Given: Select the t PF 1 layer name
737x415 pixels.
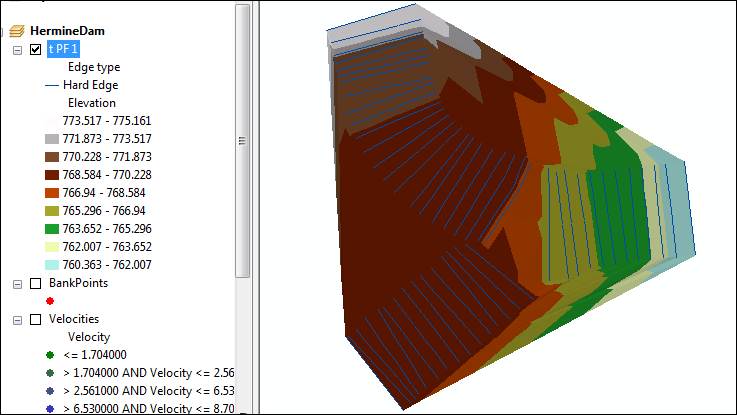Looking at the screenshot, I should point(63,49).
